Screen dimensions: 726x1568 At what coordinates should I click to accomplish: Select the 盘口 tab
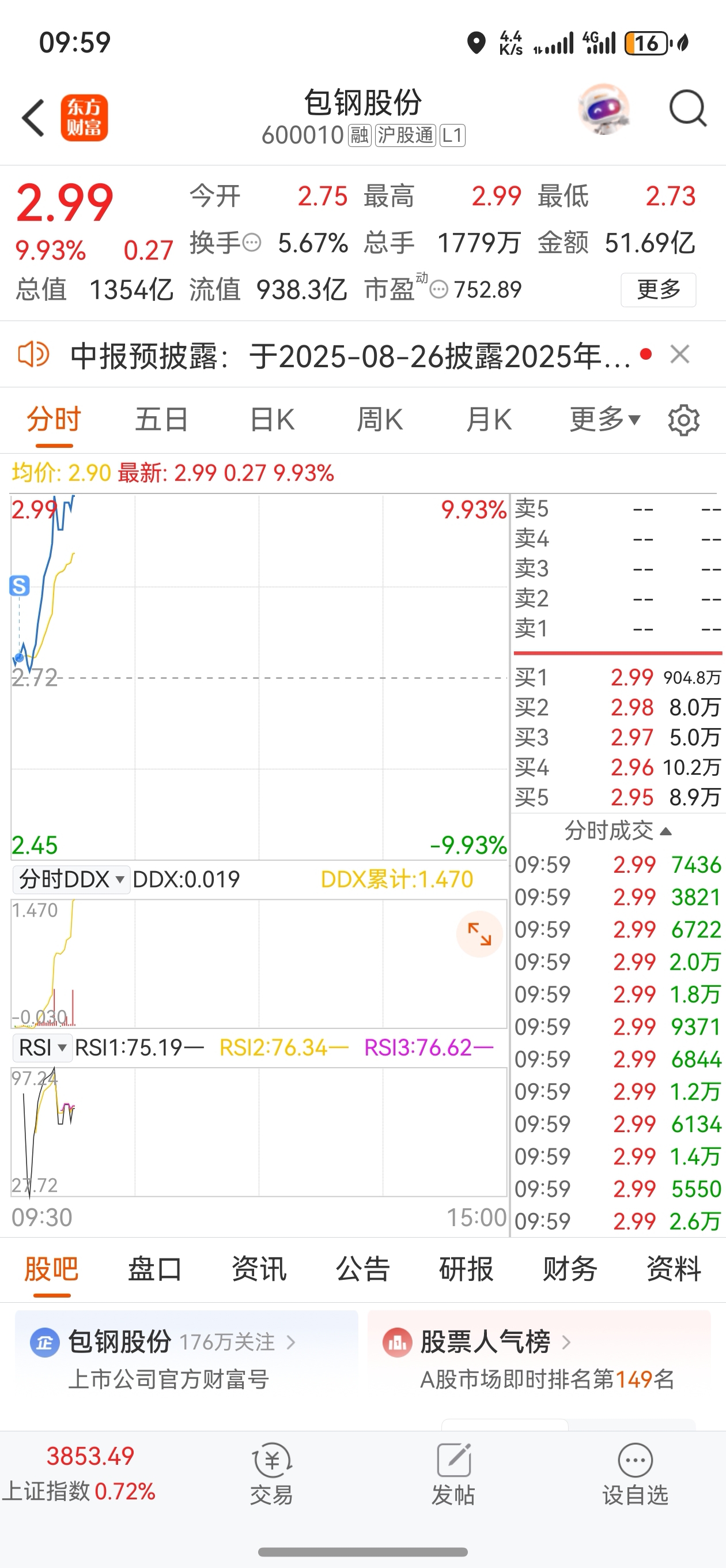(x=155, y=1269)
